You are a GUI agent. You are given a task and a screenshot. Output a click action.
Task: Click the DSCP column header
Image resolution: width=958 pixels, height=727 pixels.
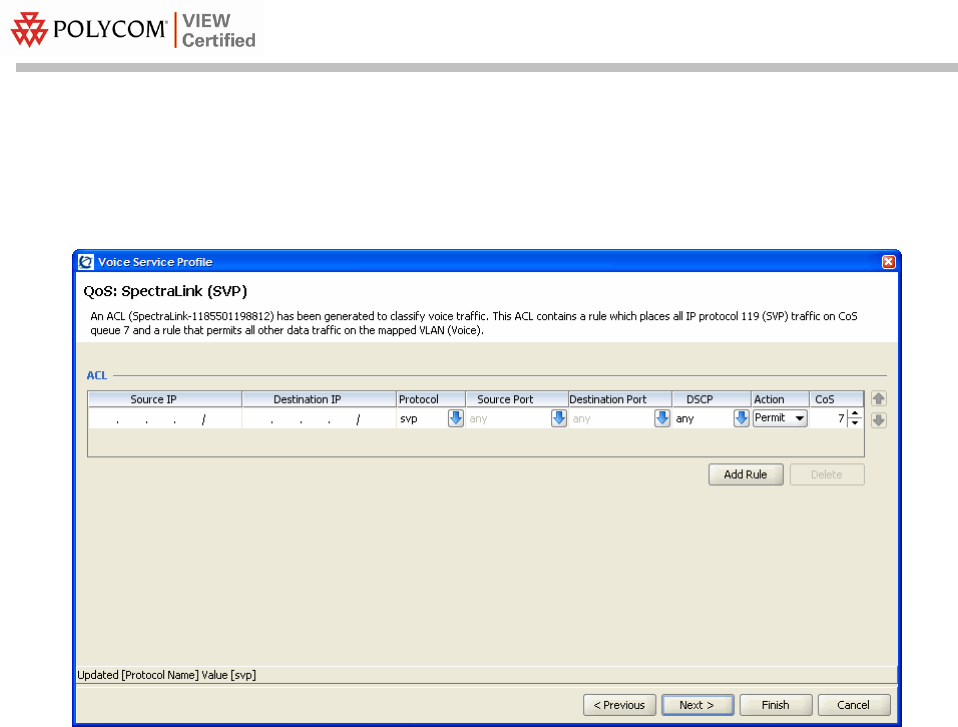(712, 399)
